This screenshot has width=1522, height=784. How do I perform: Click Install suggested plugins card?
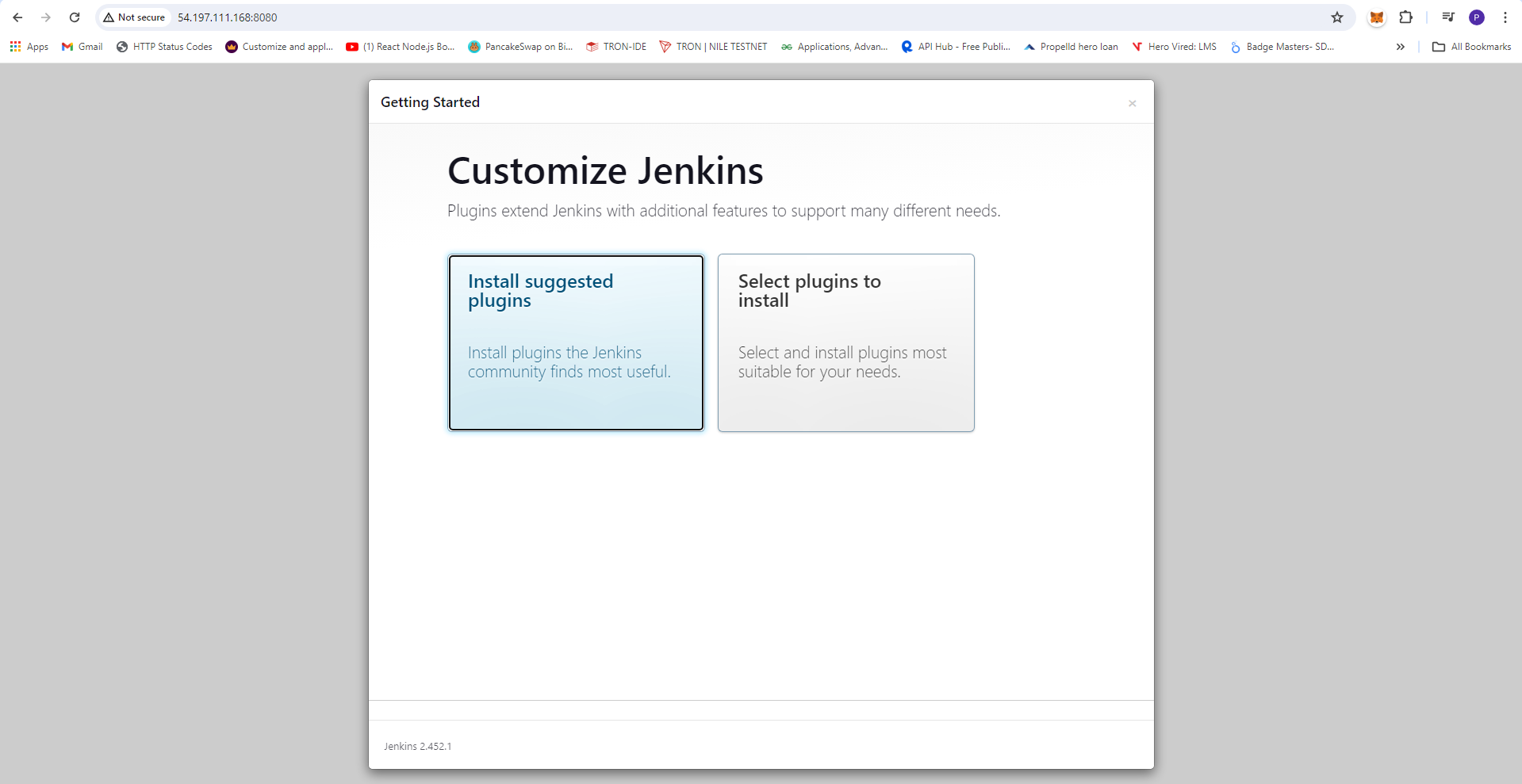point(576,342)
